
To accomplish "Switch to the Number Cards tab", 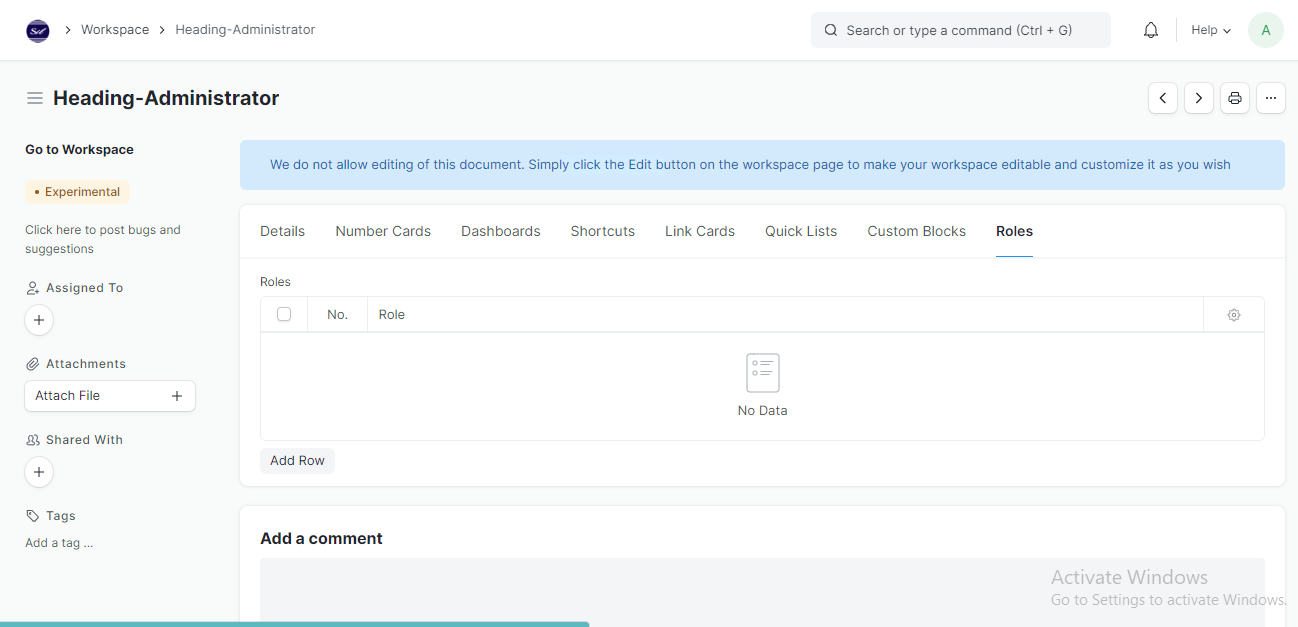I will pyautogui.click(x=383, y=231).
